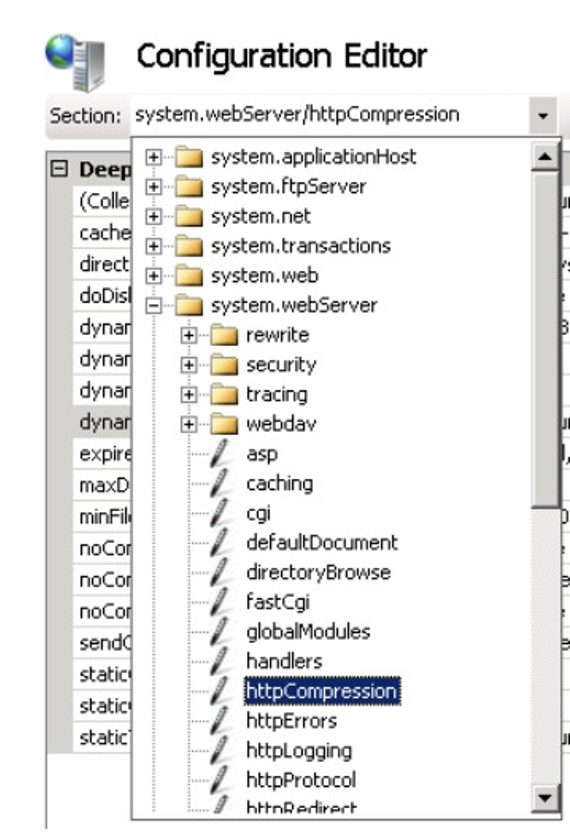570x834 pixels.
Task: Expand the system.ftpServer node
Action: [x=154, y=187]
